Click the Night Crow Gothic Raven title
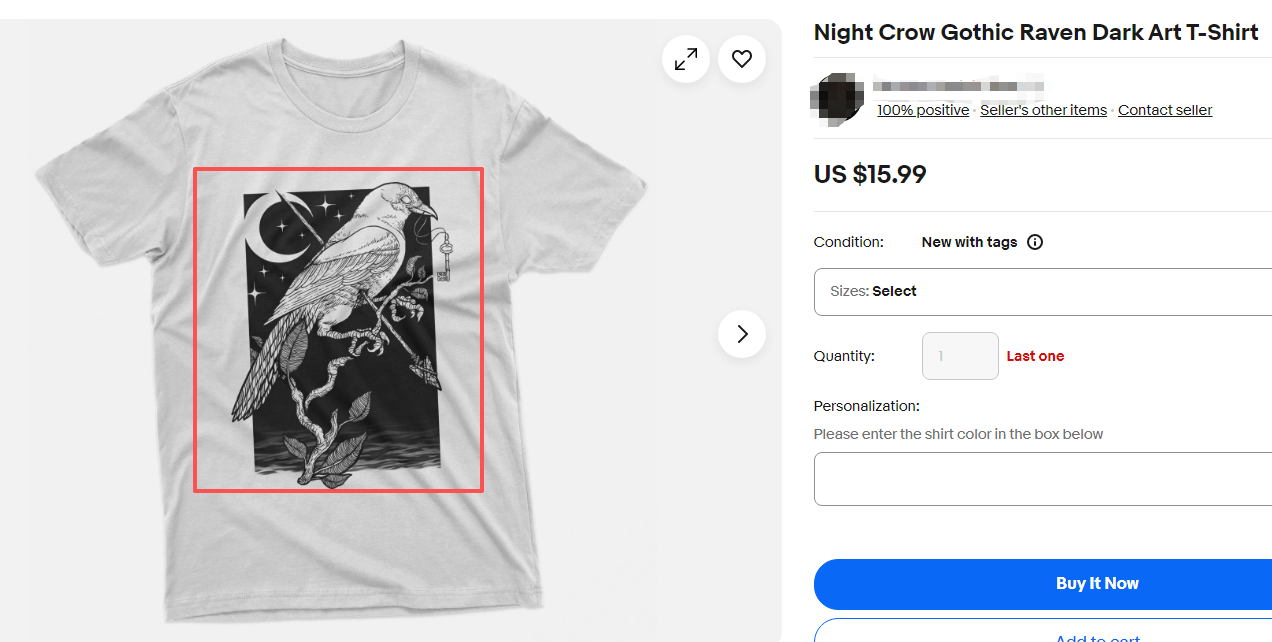The image size is (1272, 642). pyautogui.click(x=1036, y=32)
